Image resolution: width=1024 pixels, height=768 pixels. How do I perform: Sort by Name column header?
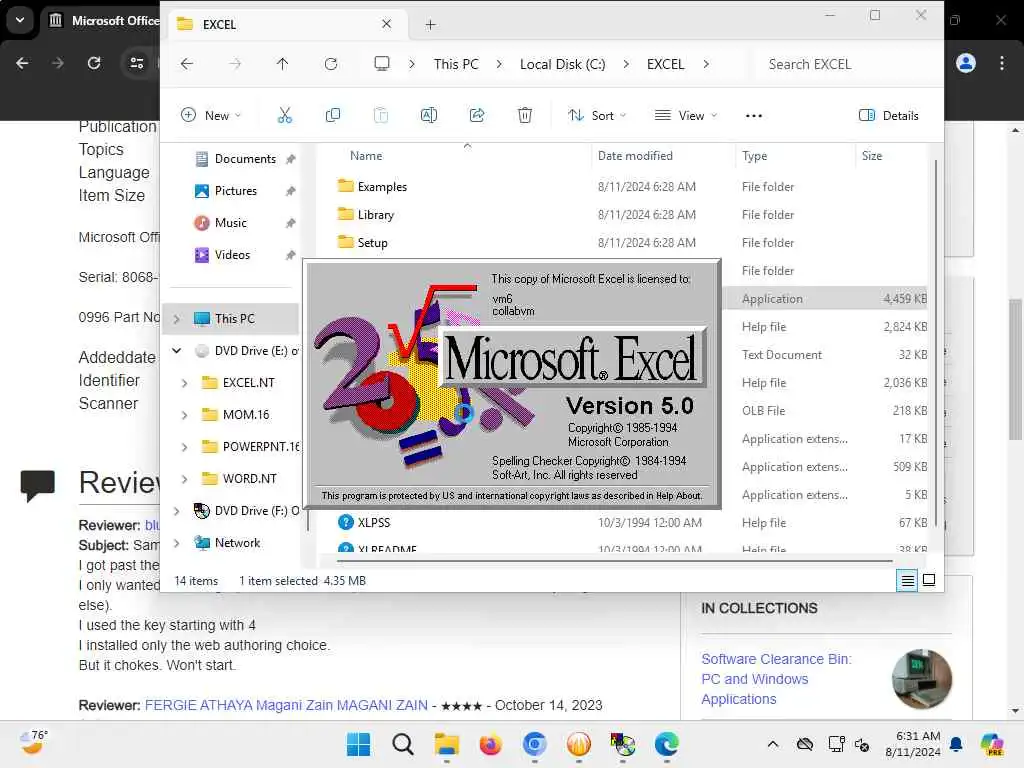click(x=366, y=156)
